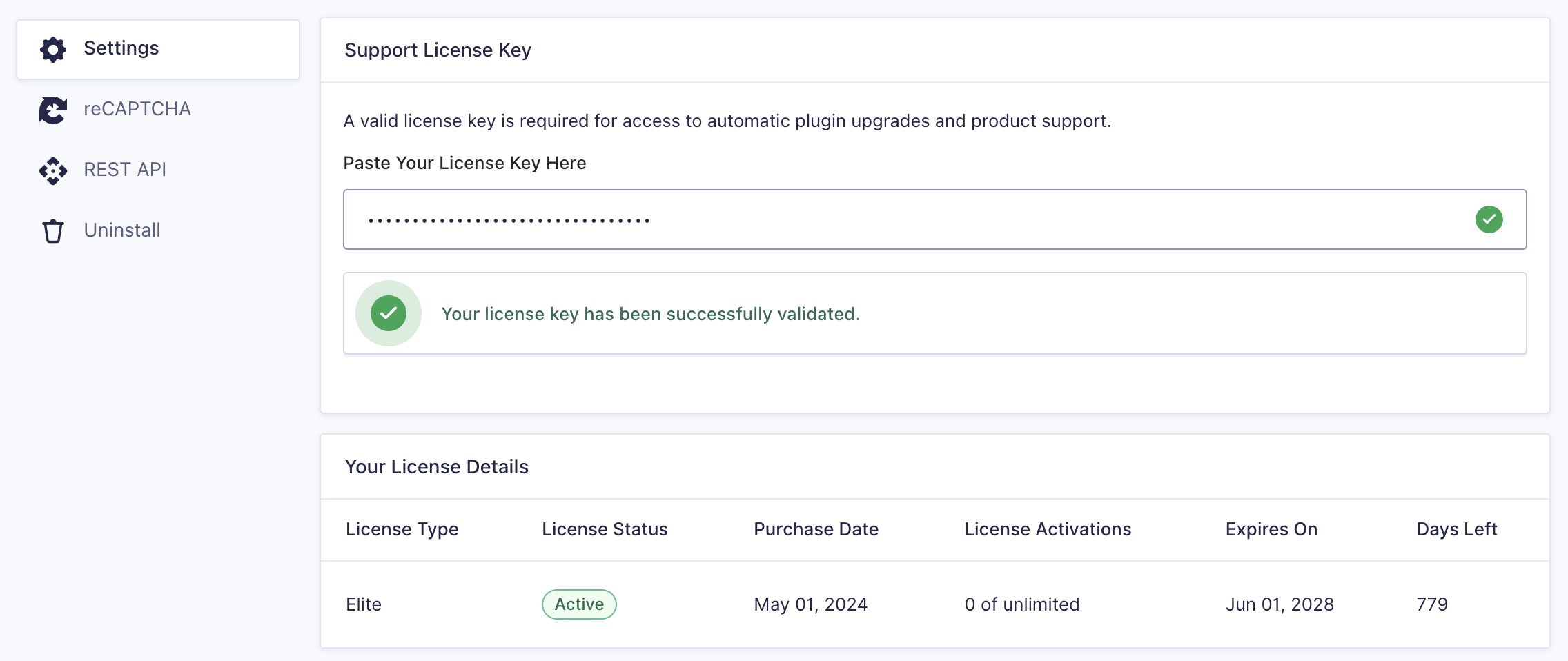Click the REST API diamond icon
Viewport: 1568px width, 661px height.
(53, 170)
